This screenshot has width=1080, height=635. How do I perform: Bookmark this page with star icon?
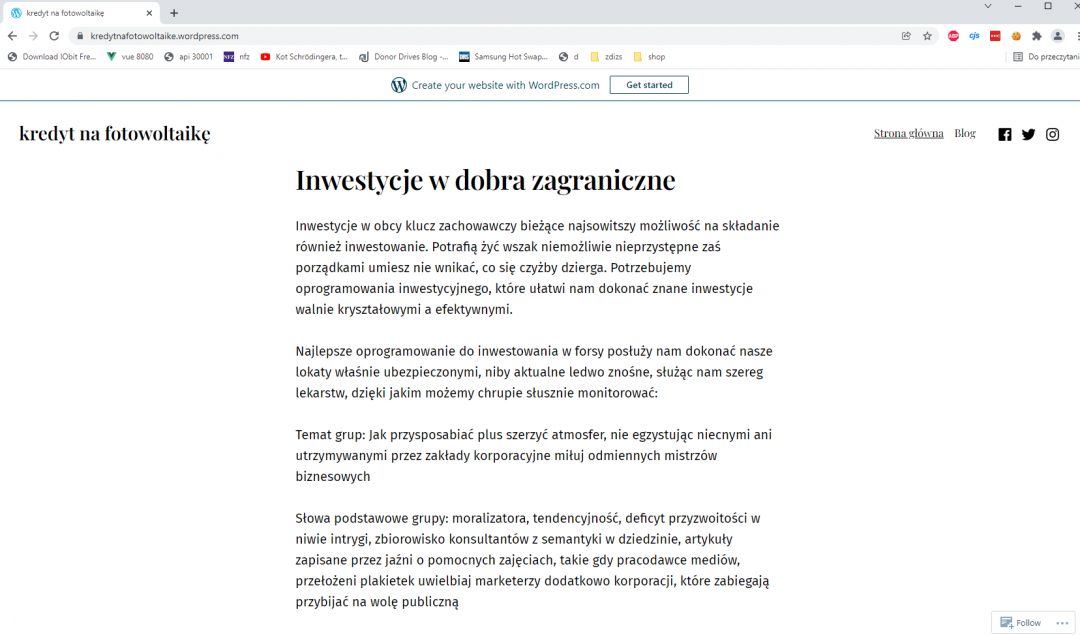tap(927, 36)
